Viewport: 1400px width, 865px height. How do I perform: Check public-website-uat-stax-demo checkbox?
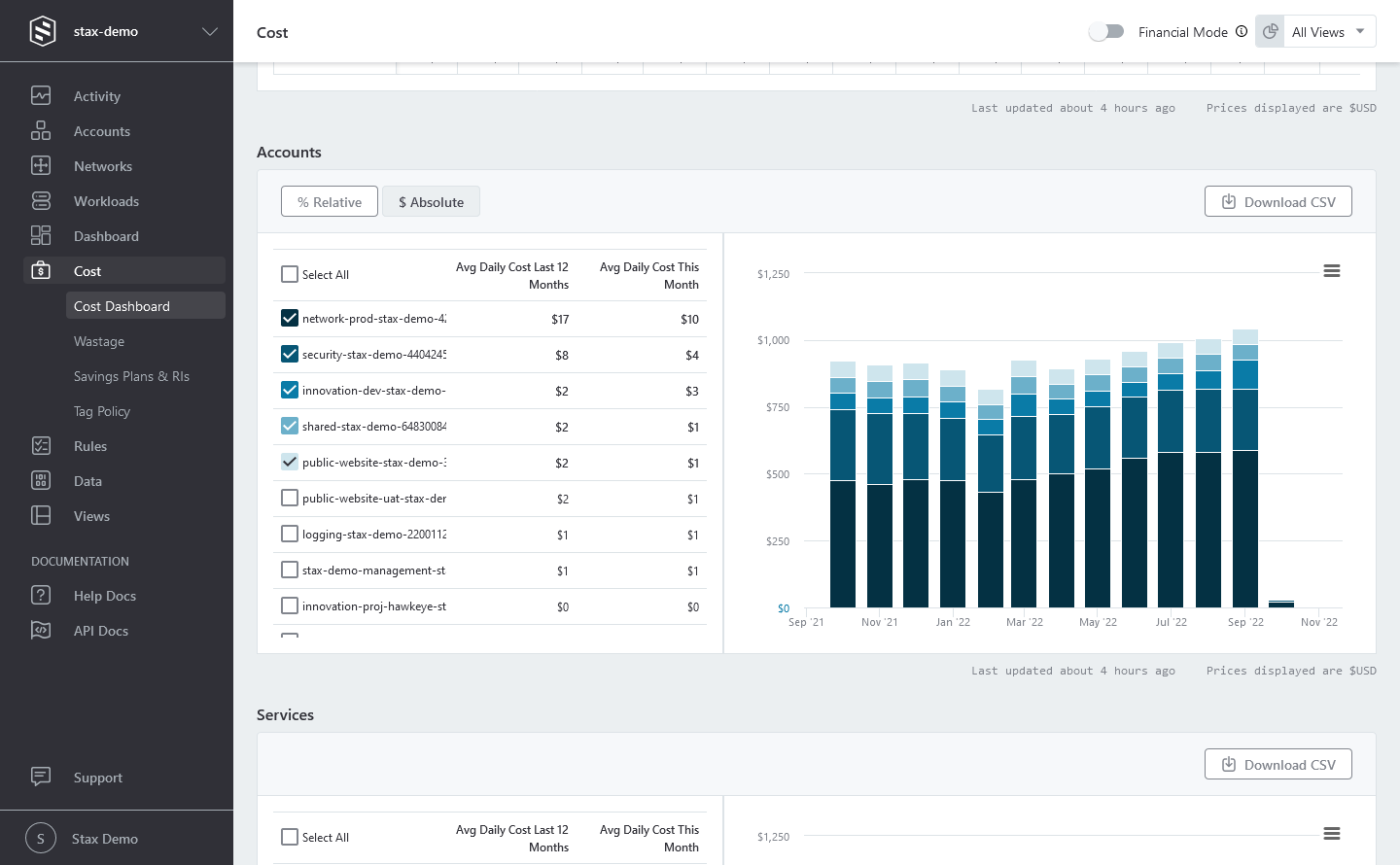(290, 498)
